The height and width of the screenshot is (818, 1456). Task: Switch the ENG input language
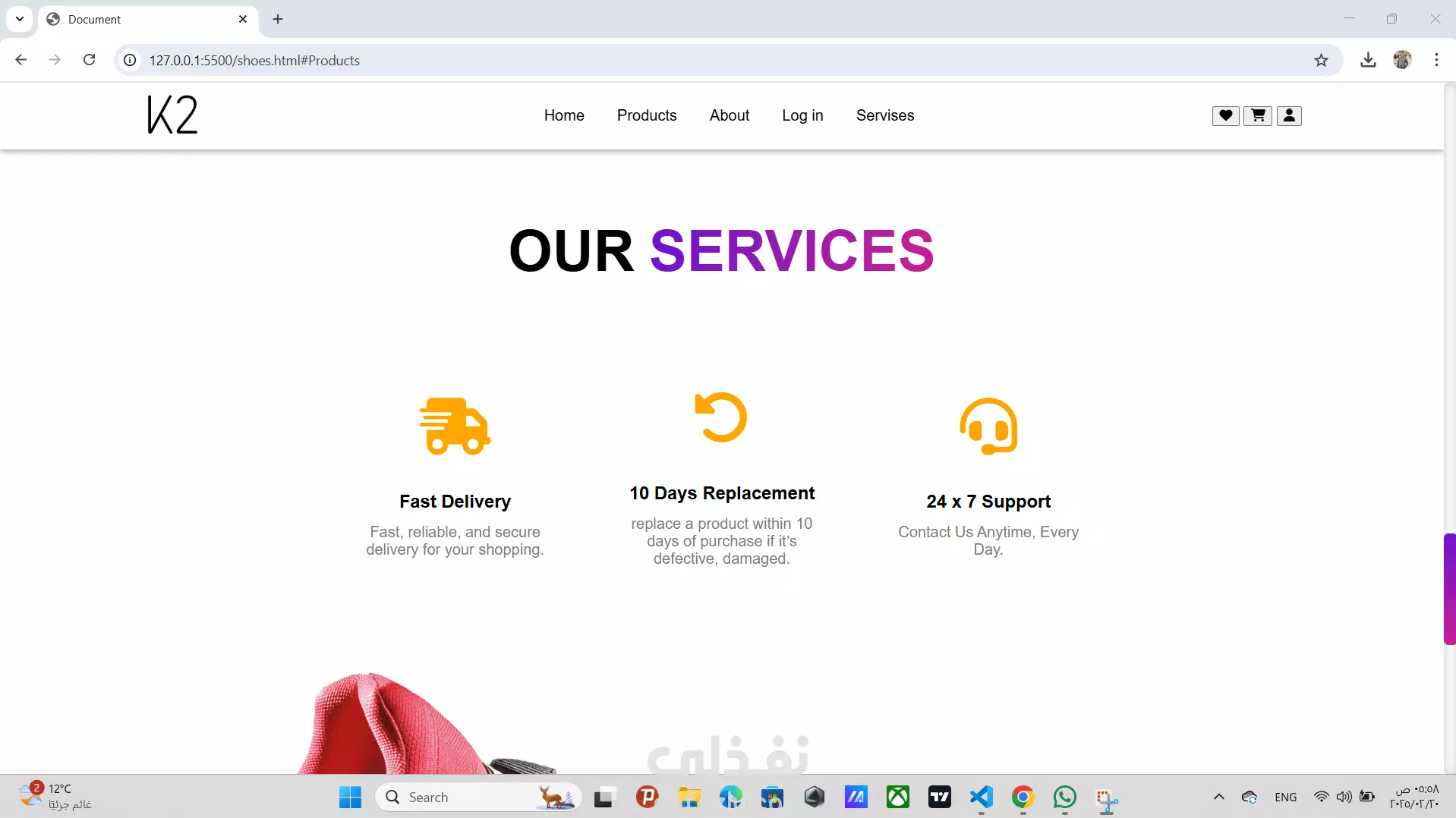pyautogui.click(x=1286, y=797)
